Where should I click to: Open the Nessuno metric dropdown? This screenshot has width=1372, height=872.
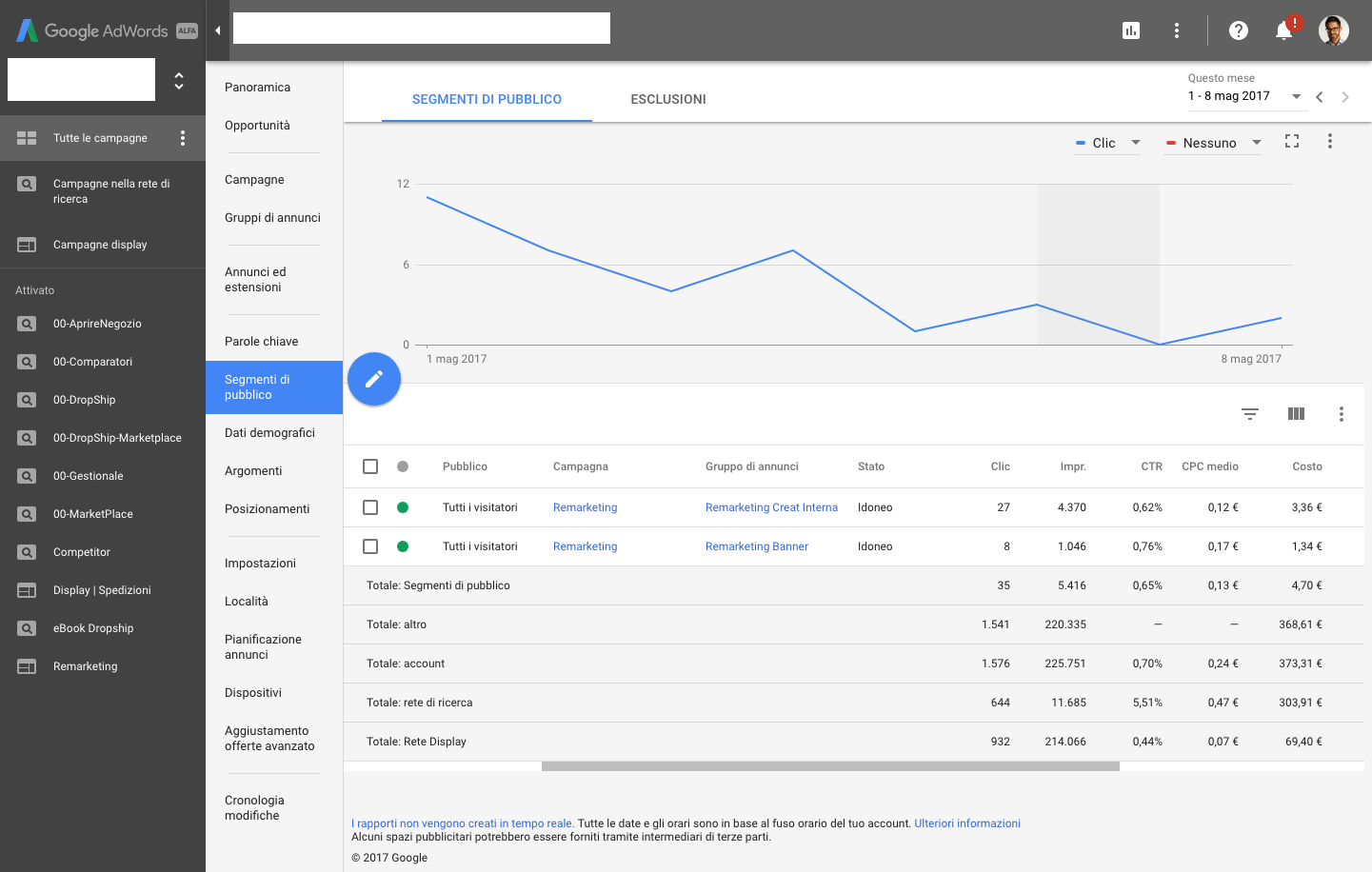pos(1213,143)
